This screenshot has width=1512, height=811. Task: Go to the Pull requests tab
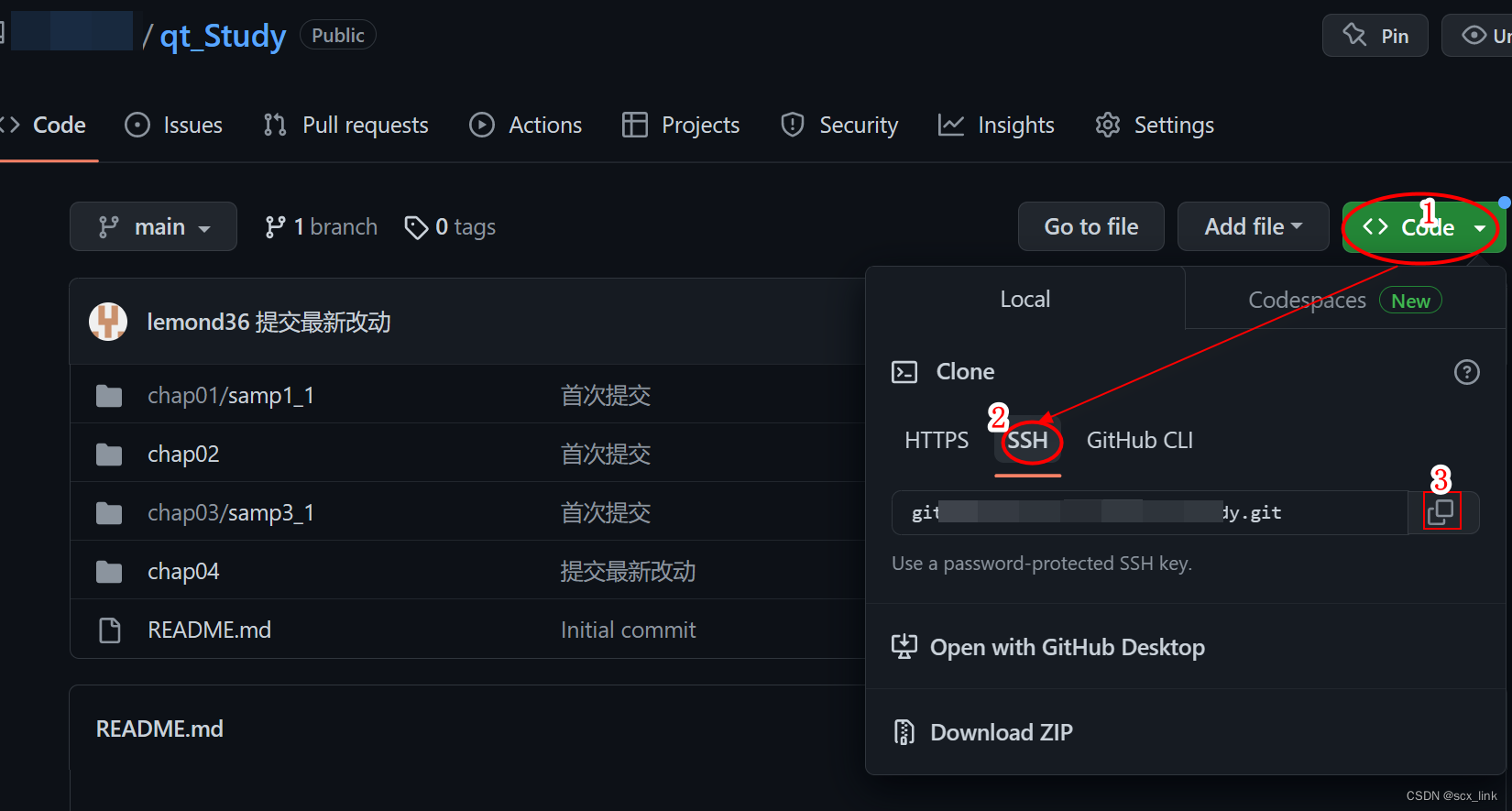coord(346,125)
